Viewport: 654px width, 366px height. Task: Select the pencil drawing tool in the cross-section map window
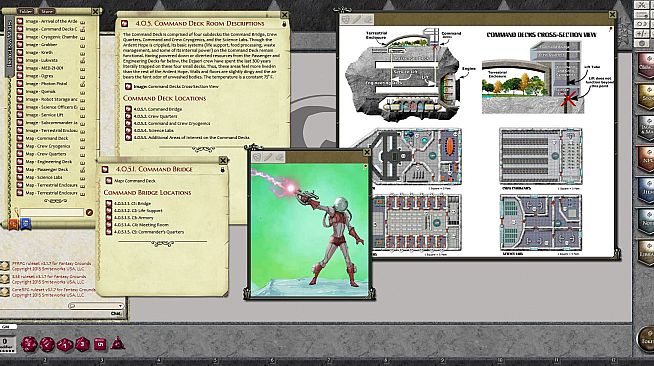357,19
